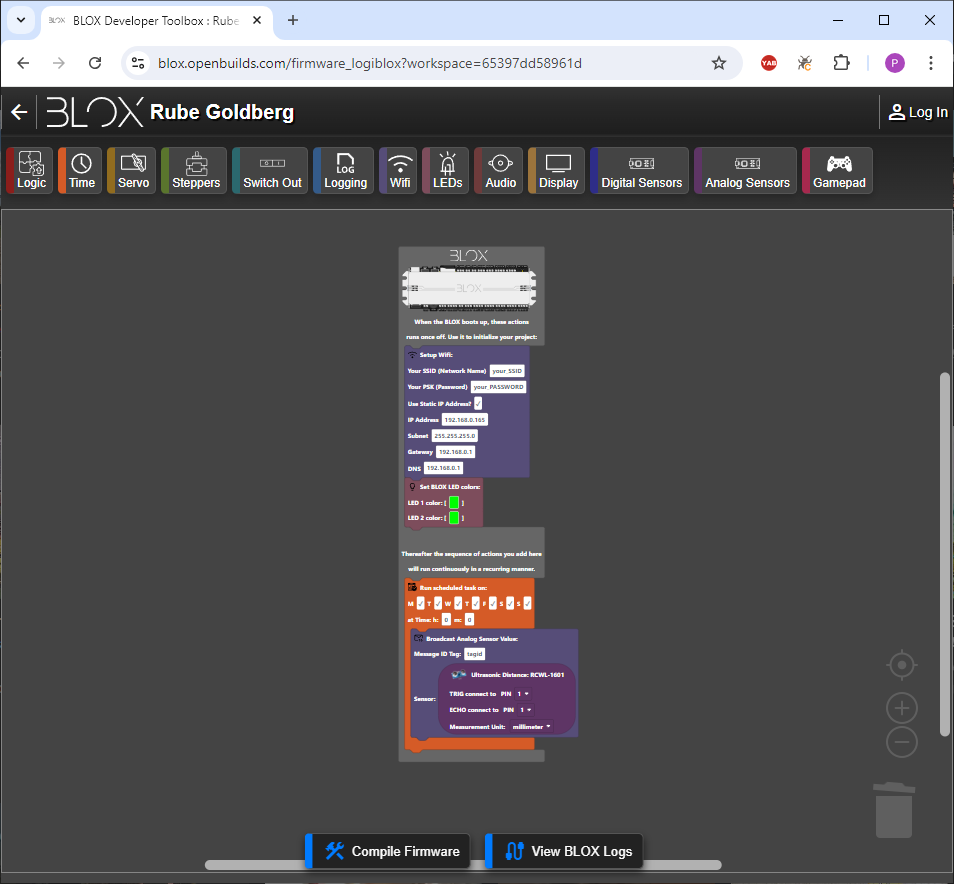Open the ECHO pin dropdown
This screenshot has height=884, width=954.
[x=524, y=710]
